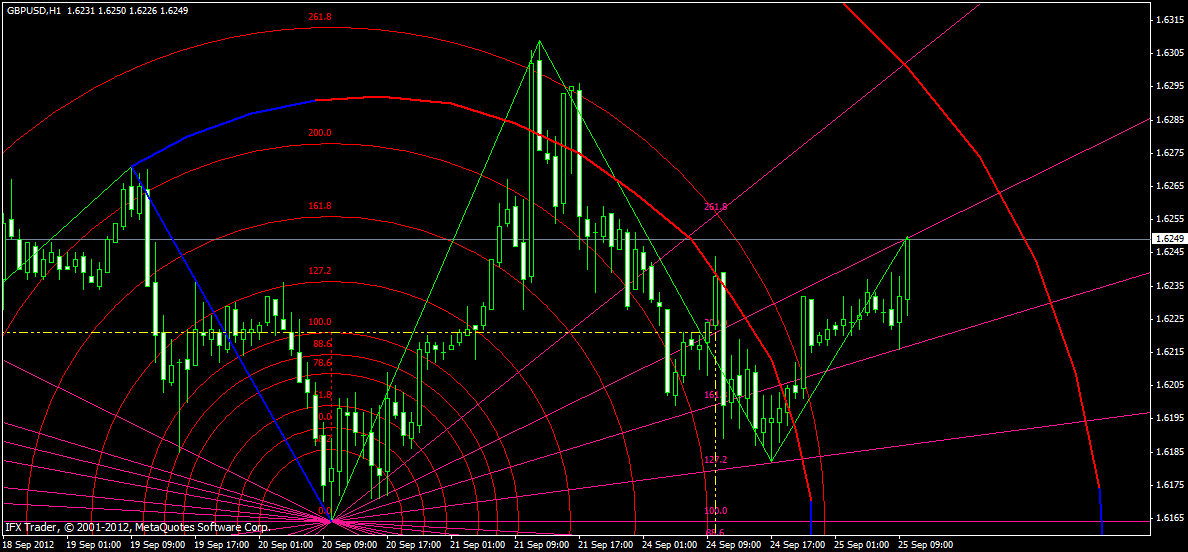
Task: Click the red 127.2 Fibonacci arc label
Action: 319,270
